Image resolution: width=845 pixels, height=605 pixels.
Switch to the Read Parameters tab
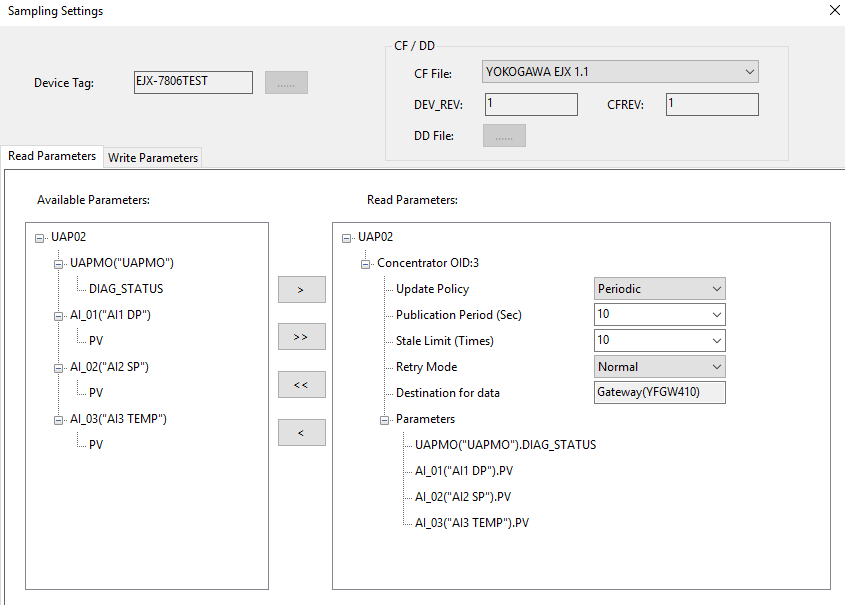tap(51, 156)
